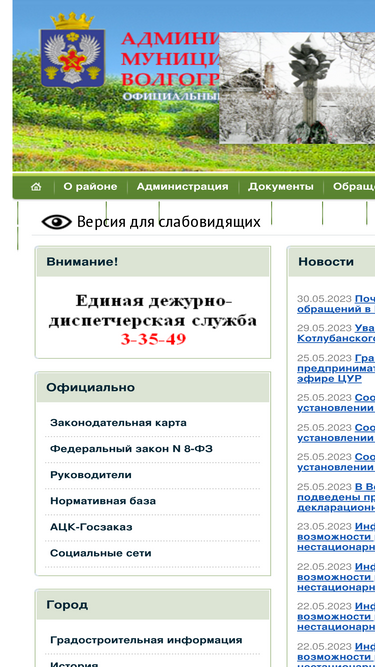Viewport: 375px width, 667px height.
Task: Click the red phone number 3-35-49
Action: 153,339
